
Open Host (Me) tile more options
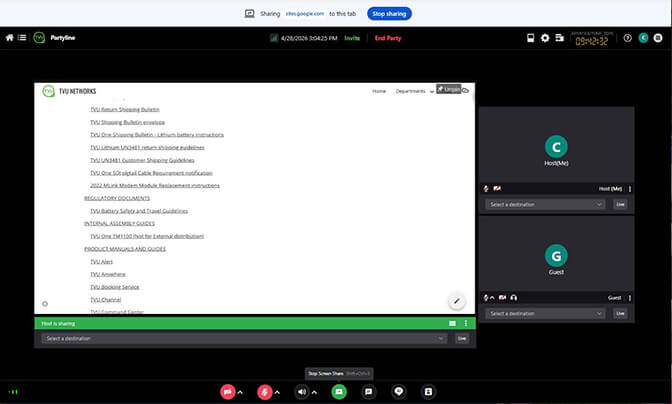(630, 189)
